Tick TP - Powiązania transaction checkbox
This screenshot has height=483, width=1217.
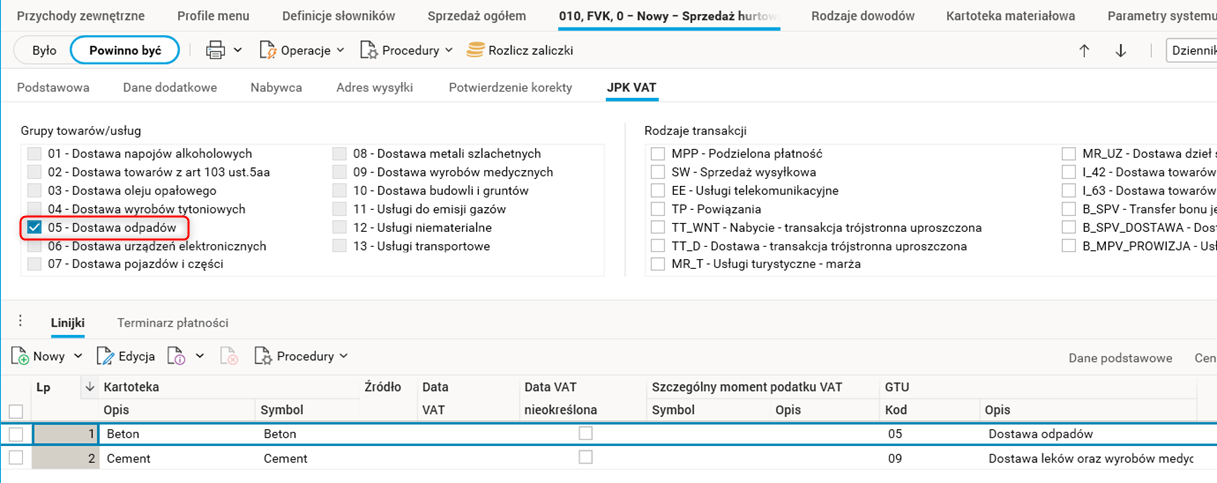pyautogui.click(x=658, y=209)
